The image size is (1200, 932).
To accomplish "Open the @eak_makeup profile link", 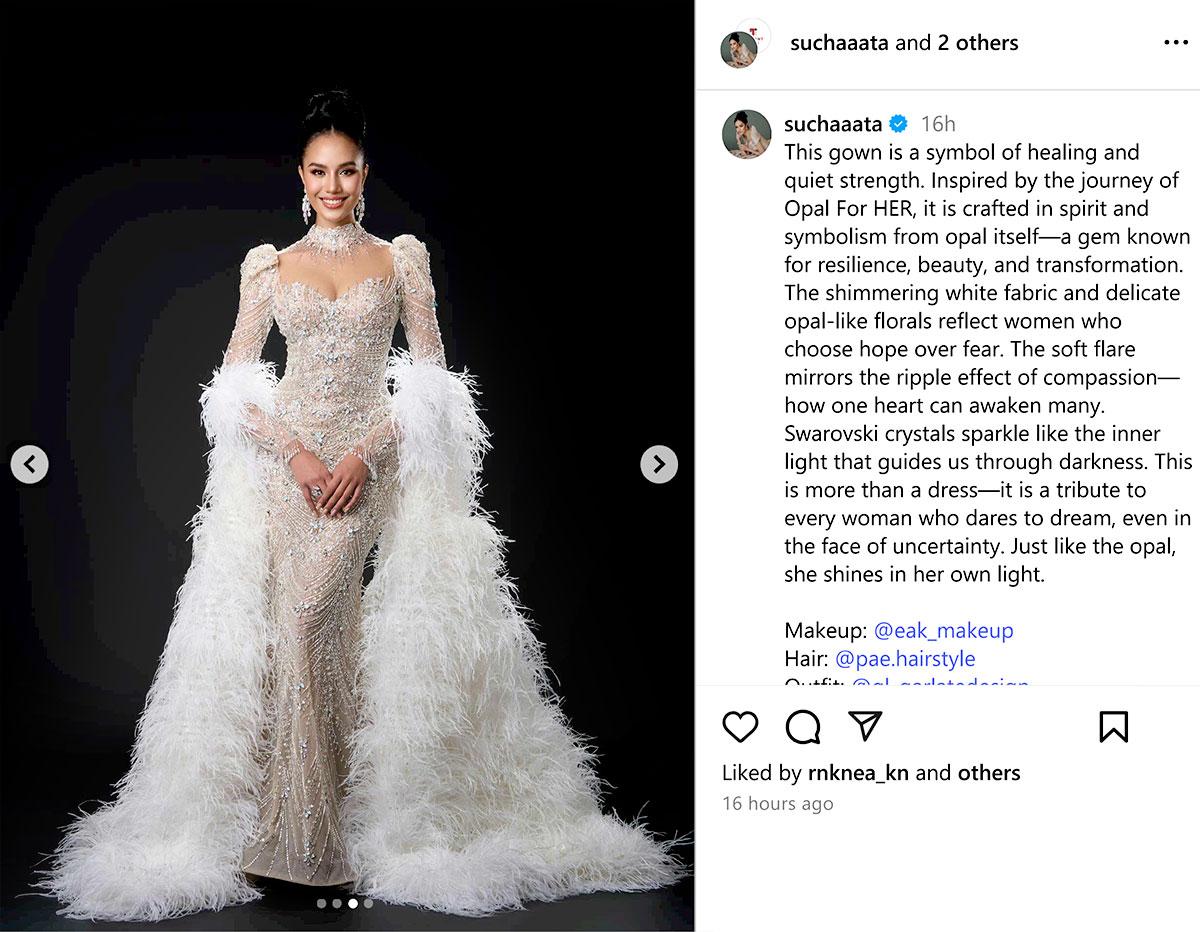I will [x=943, y=631].
